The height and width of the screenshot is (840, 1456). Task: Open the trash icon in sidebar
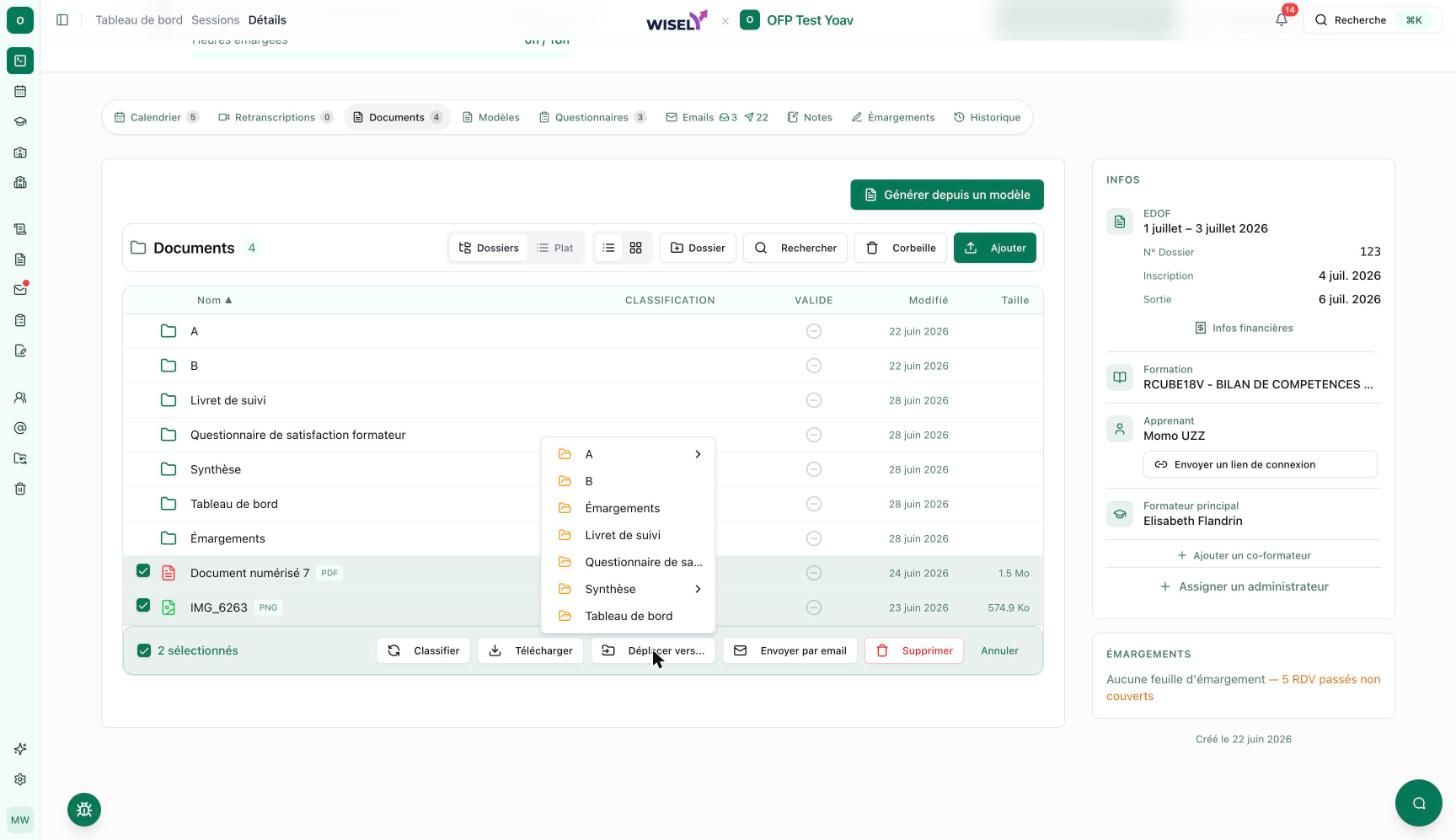[20, 489]
